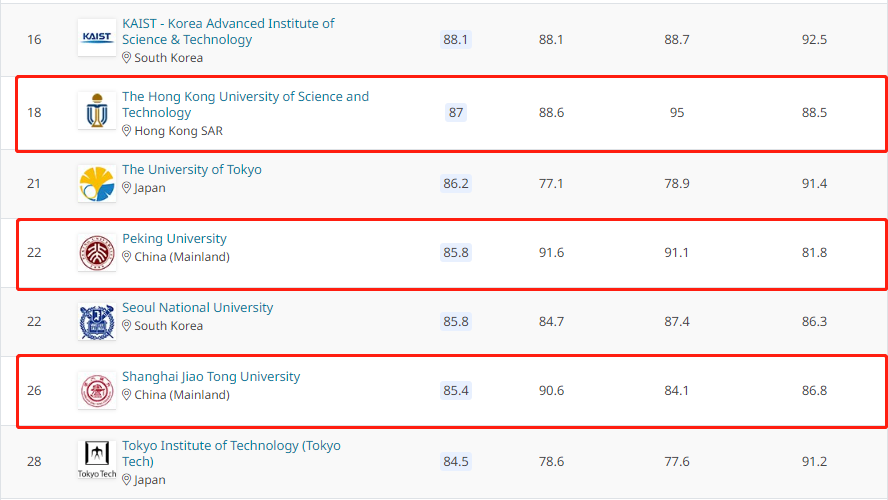Click the KAIST university logo

[97, 37]
